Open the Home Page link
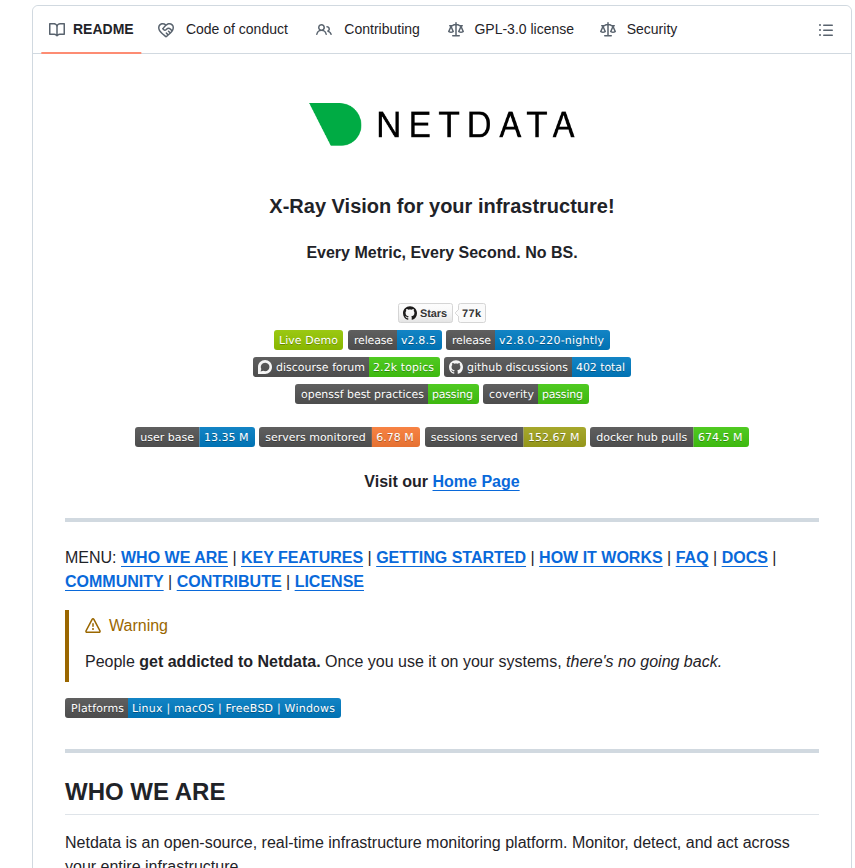Image resolution: width=855 pixels, height=868 pixels. [476, 481]
